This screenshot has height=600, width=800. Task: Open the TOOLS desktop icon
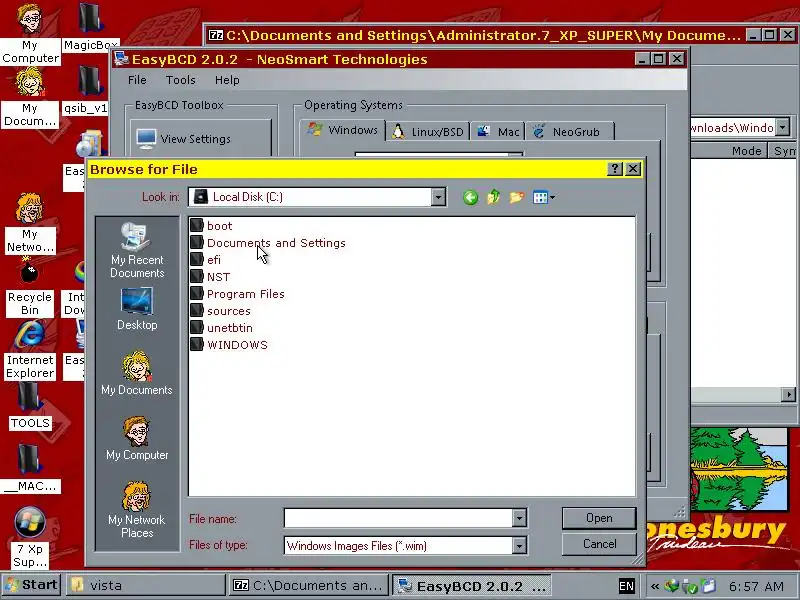coord(30,407)
